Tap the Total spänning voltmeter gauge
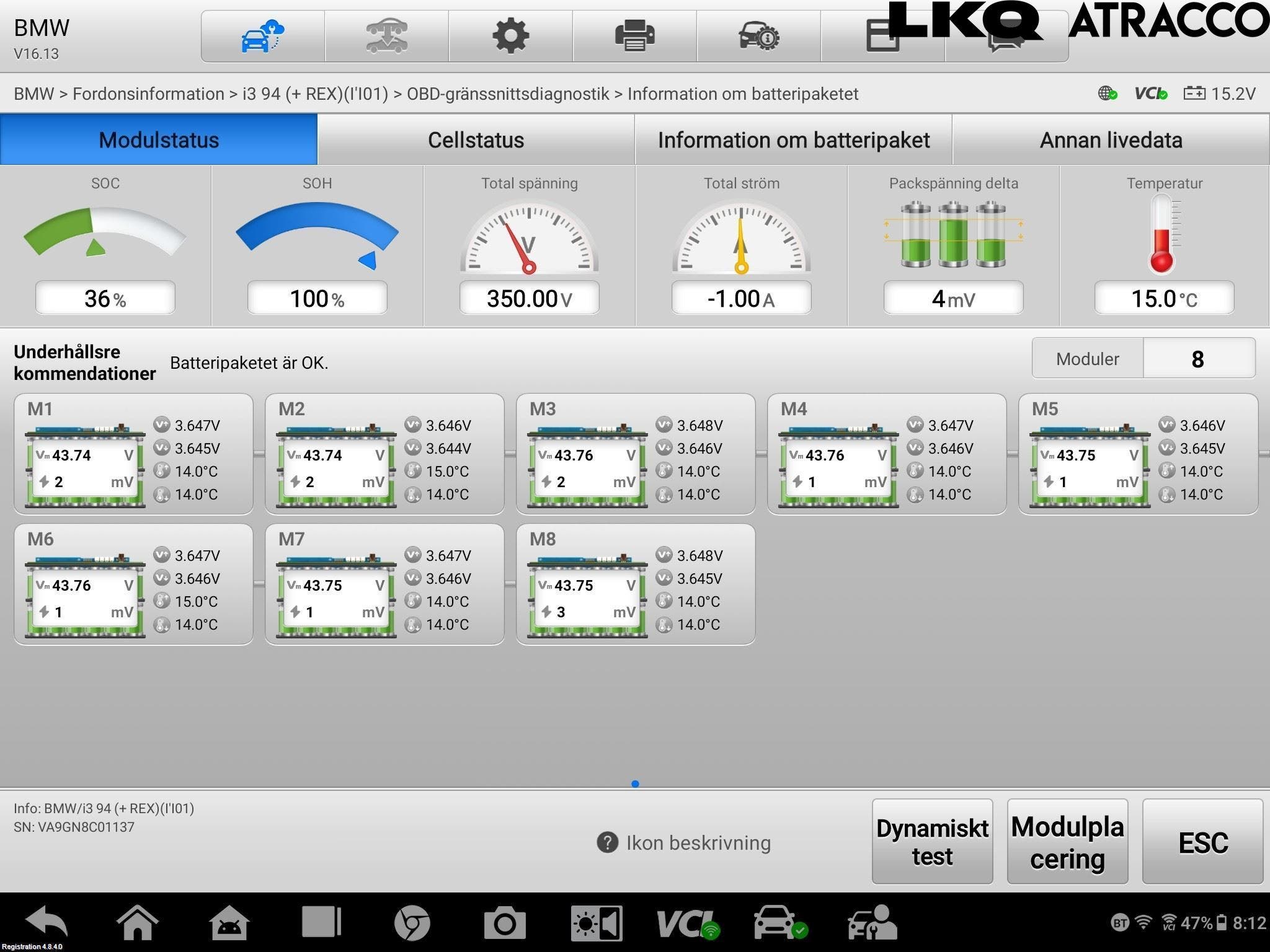Viewport: 1270px width, 952px height. (529, 237)
